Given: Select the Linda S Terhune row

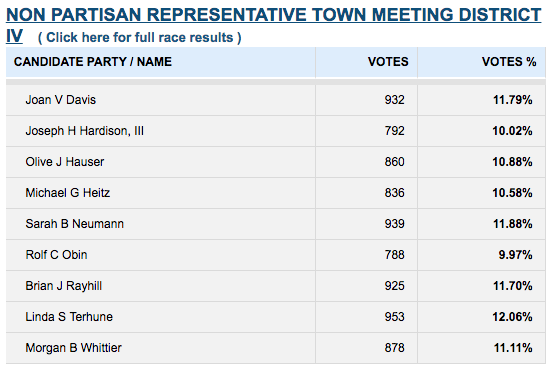Looking at the screenshot, I should [276, 317].
